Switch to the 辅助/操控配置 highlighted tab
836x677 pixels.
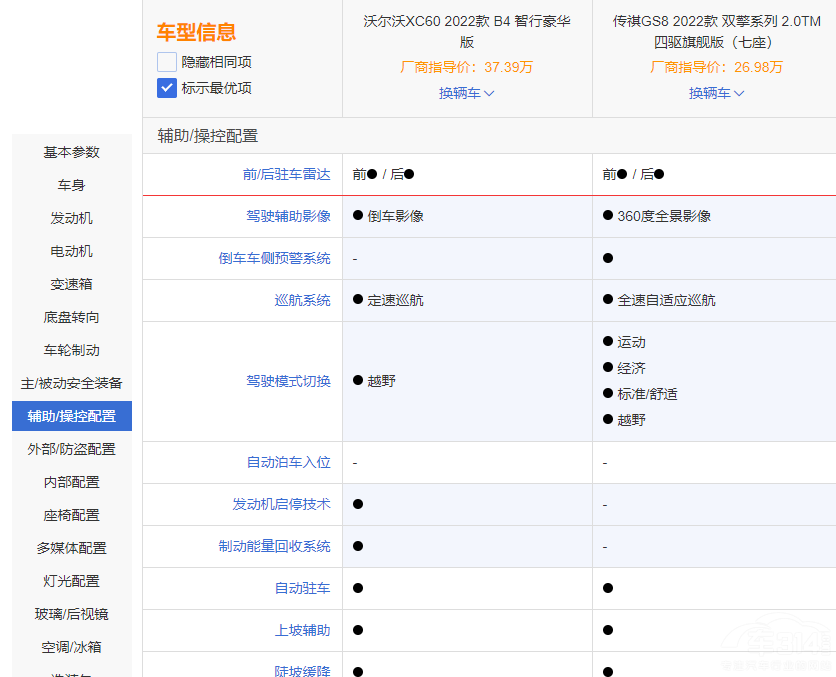tap(69, 416)
